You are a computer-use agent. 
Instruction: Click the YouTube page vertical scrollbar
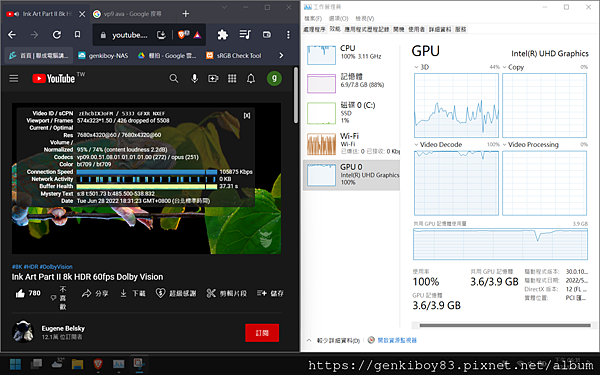[x=295, y=95]
